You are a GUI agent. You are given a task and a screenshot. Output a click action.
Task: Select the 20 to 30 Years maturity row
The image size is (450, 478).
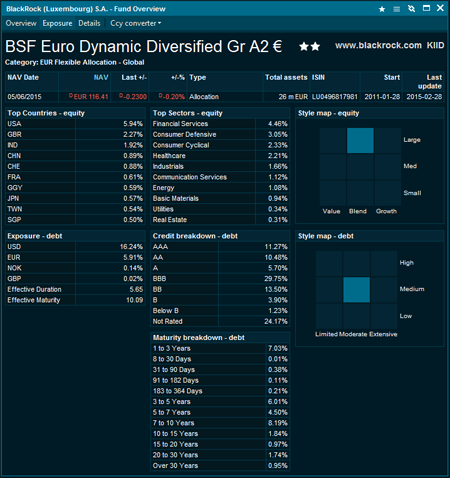[x=220, y=455]
